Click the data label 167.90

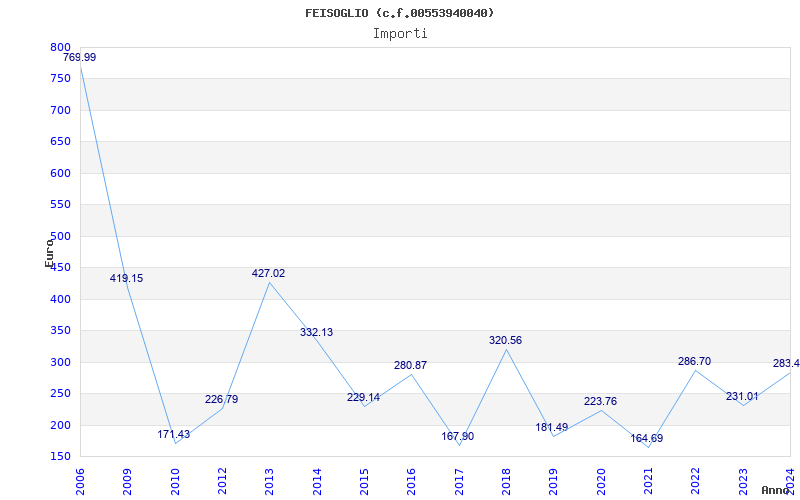458,437
